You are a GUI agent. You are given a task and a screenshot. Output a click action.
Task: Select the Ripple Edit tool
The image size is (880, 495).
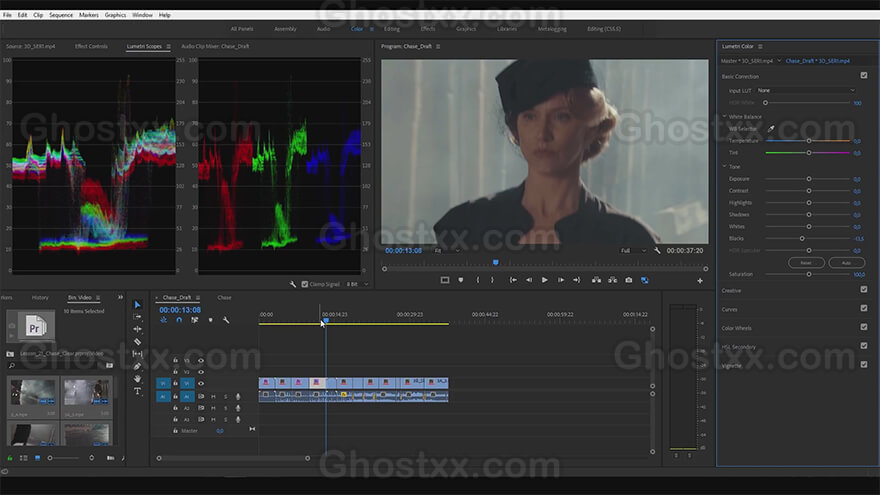pos(138,329)
